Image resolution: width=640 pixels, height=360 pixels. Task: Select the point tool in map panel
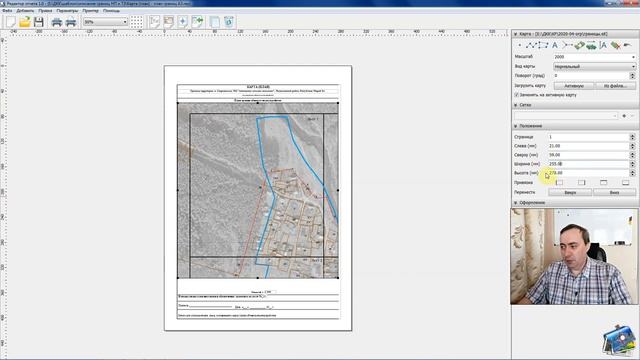click(x=520, y=45)
